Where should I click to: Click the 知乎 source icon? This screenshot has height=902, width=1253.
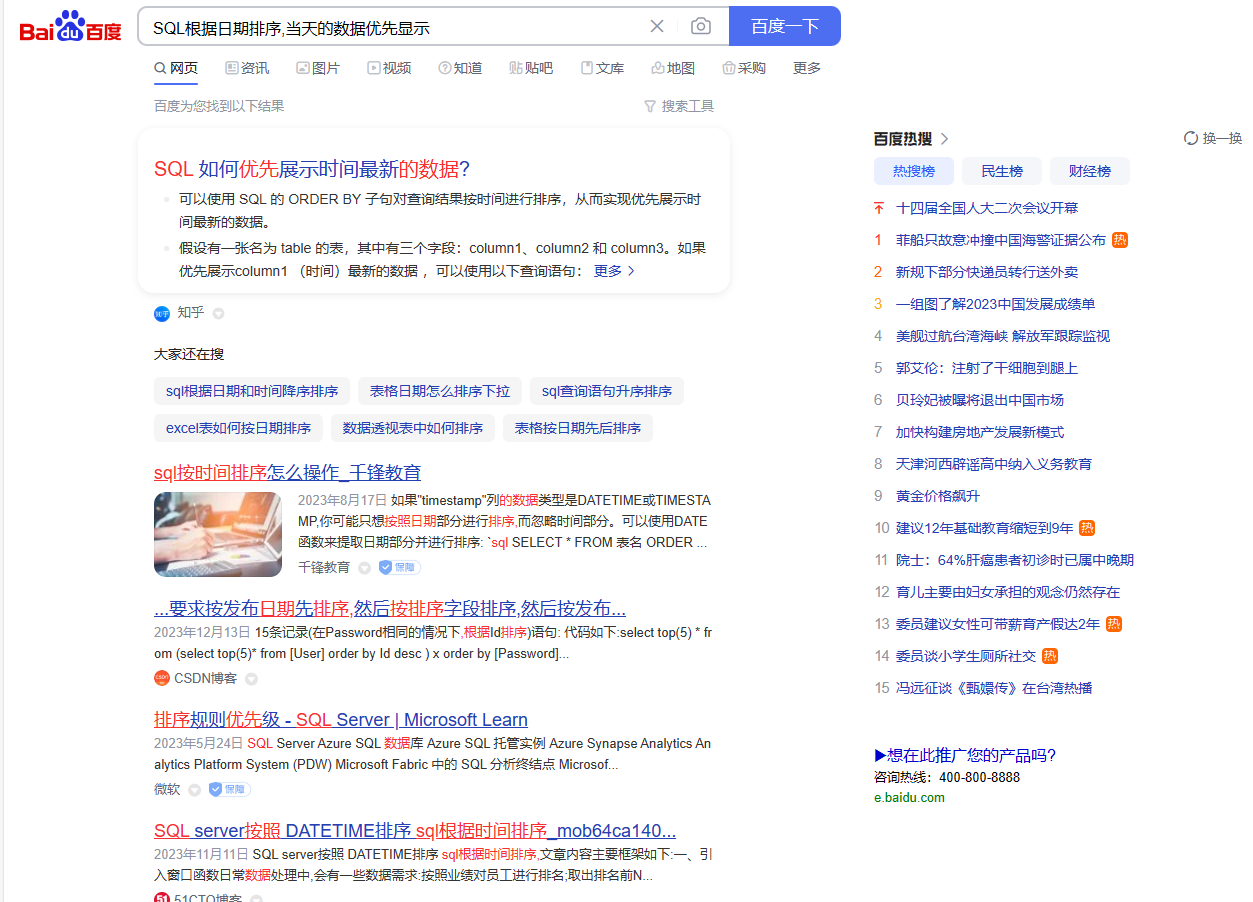[x=162, y=313]
